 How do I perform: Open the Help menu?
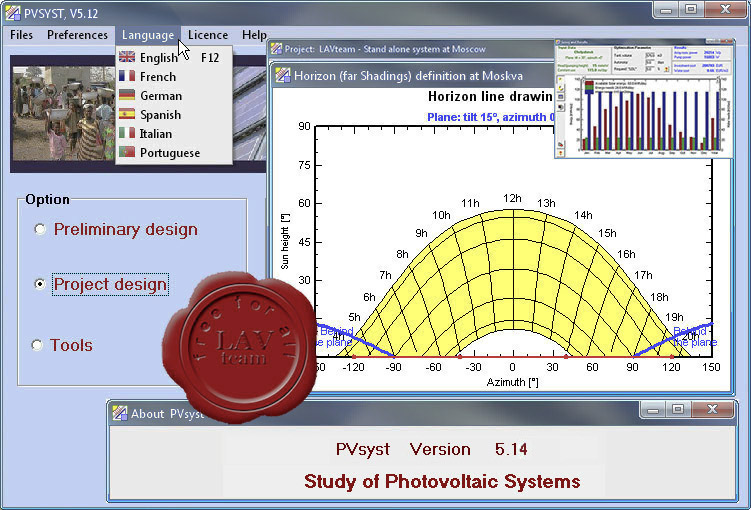(254, 35)
